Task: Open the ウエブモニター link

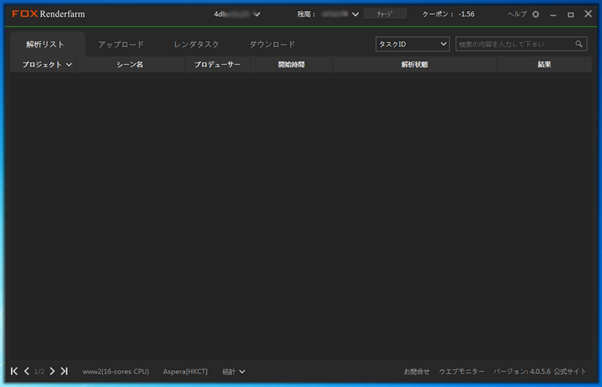Action: tap(461, 371)
